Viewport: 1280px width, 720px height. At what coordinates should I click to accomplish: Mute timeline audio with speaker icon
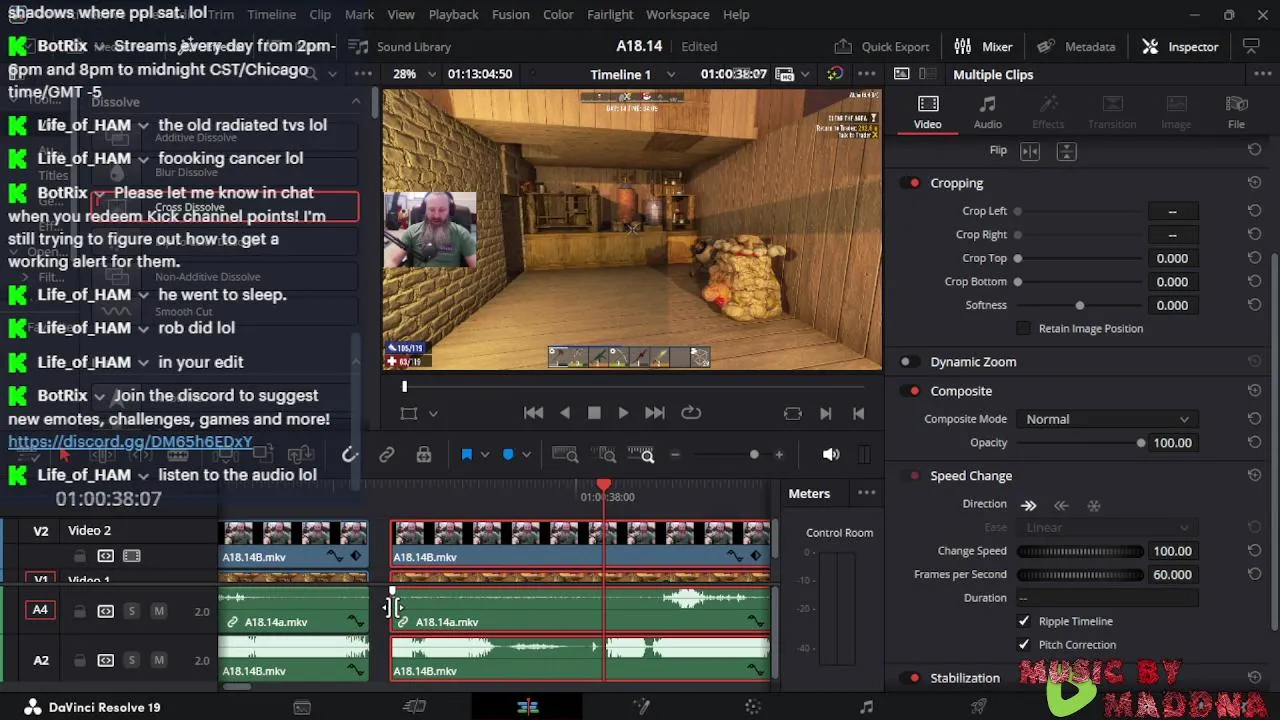click(x=831, y=455)
